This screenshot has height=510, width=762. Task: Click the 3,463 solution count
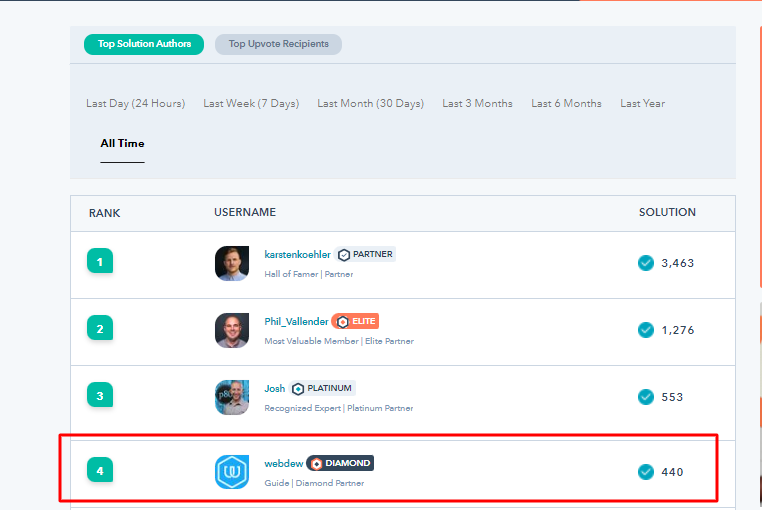pyautogui.click(x=677, y=263)
